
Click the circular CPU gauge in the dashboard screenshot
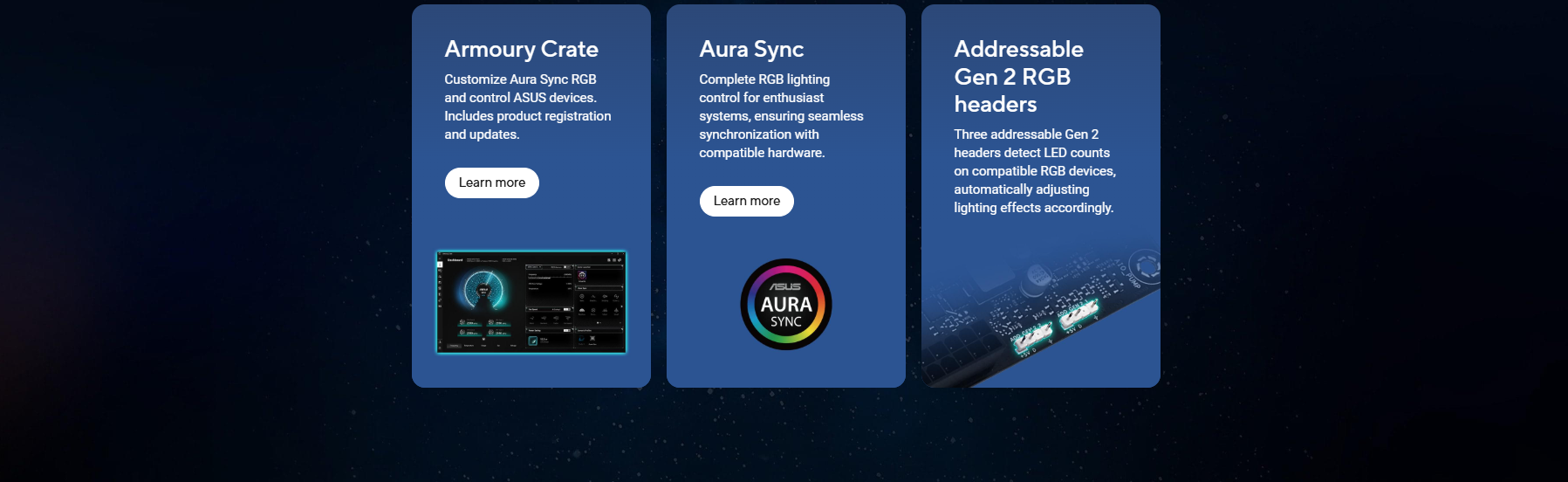[484, 291]
